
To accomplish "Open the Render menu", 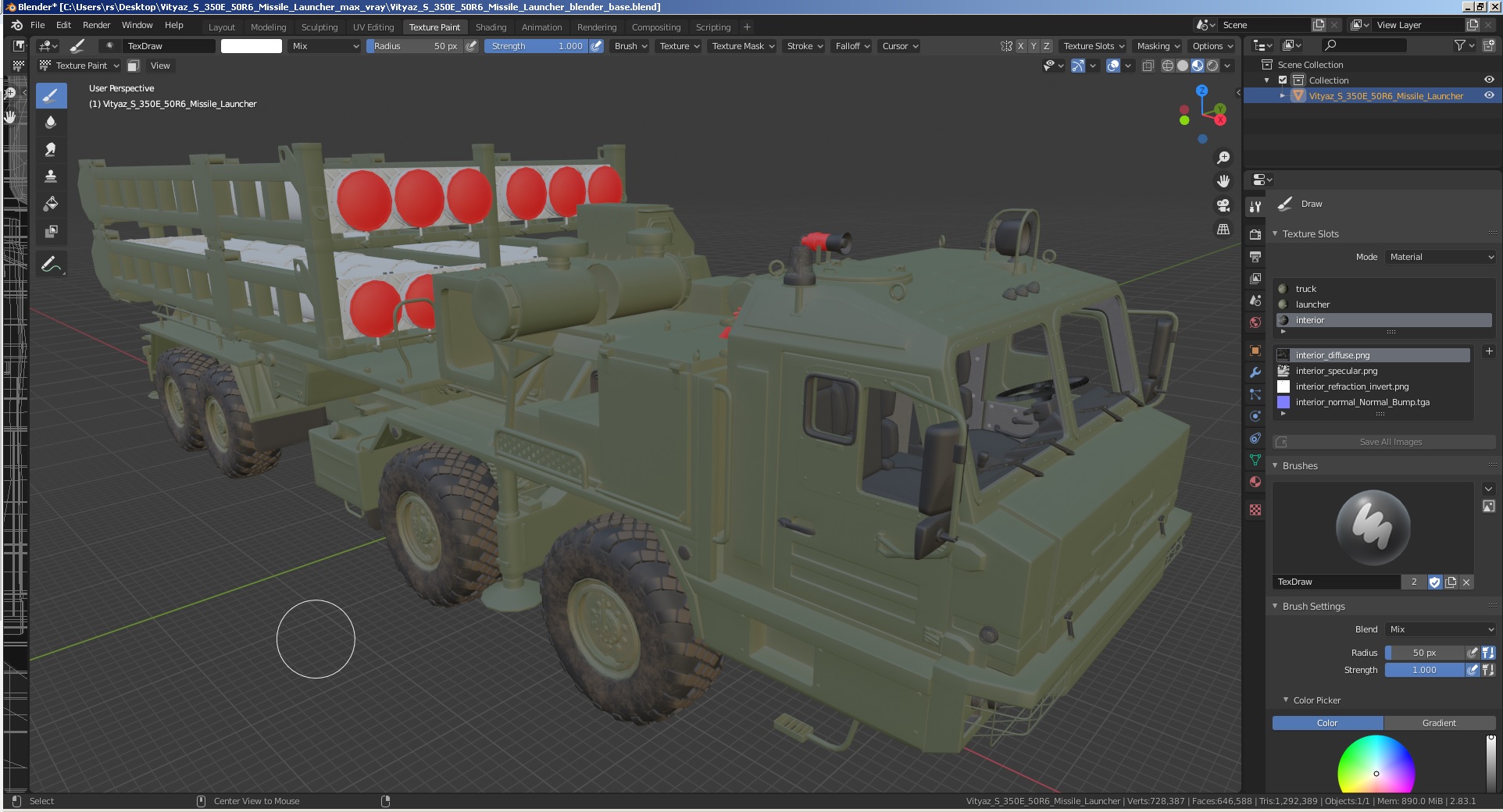I will 96,25.
